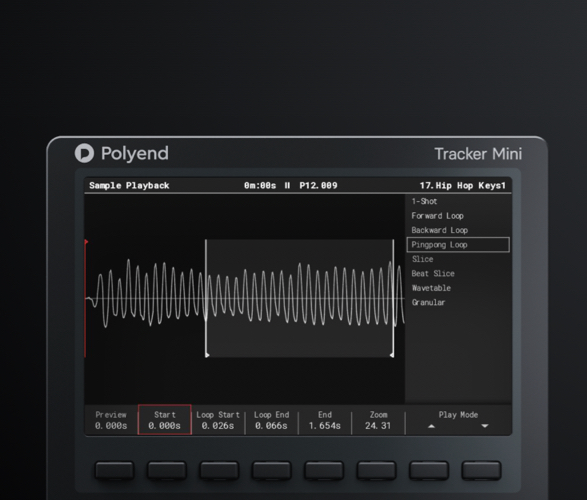Viewport: 587px width, 500px height.
Task: Click the Polyend logo icon
Action: (x=84, y=153)
